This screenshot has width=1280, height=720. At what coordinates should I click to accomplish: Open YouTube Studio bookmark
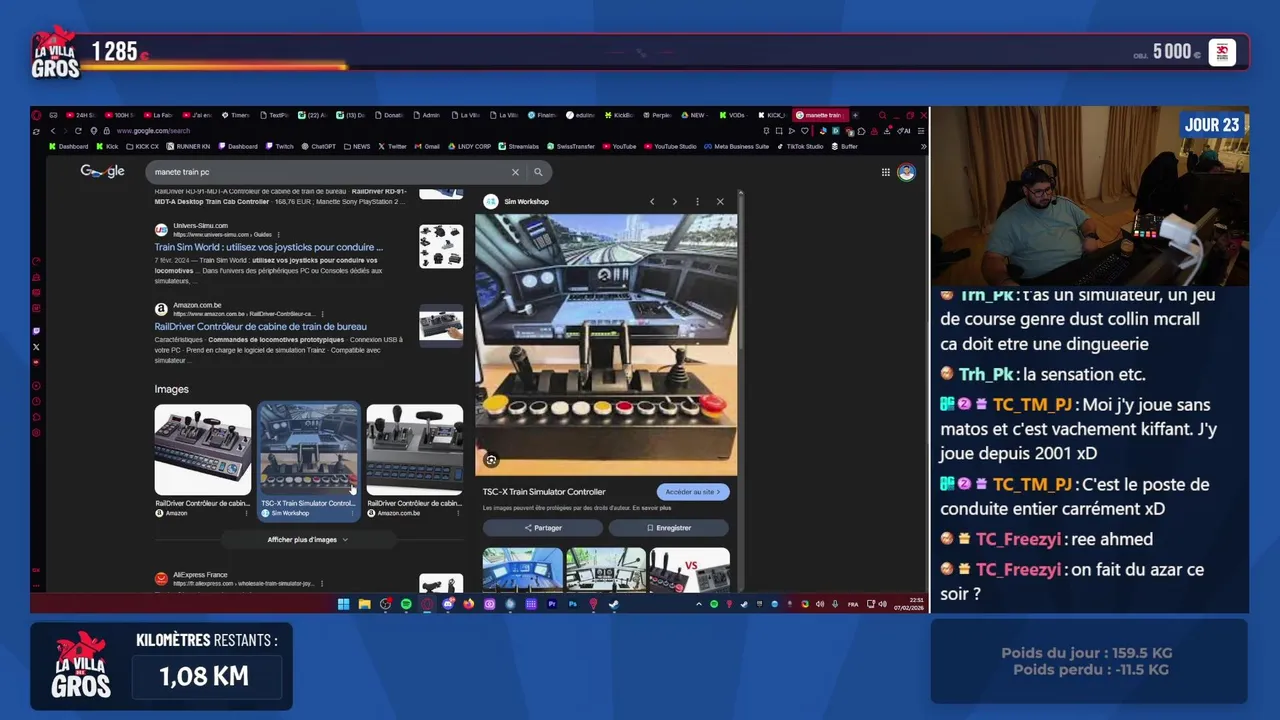(x=669, y=146)
